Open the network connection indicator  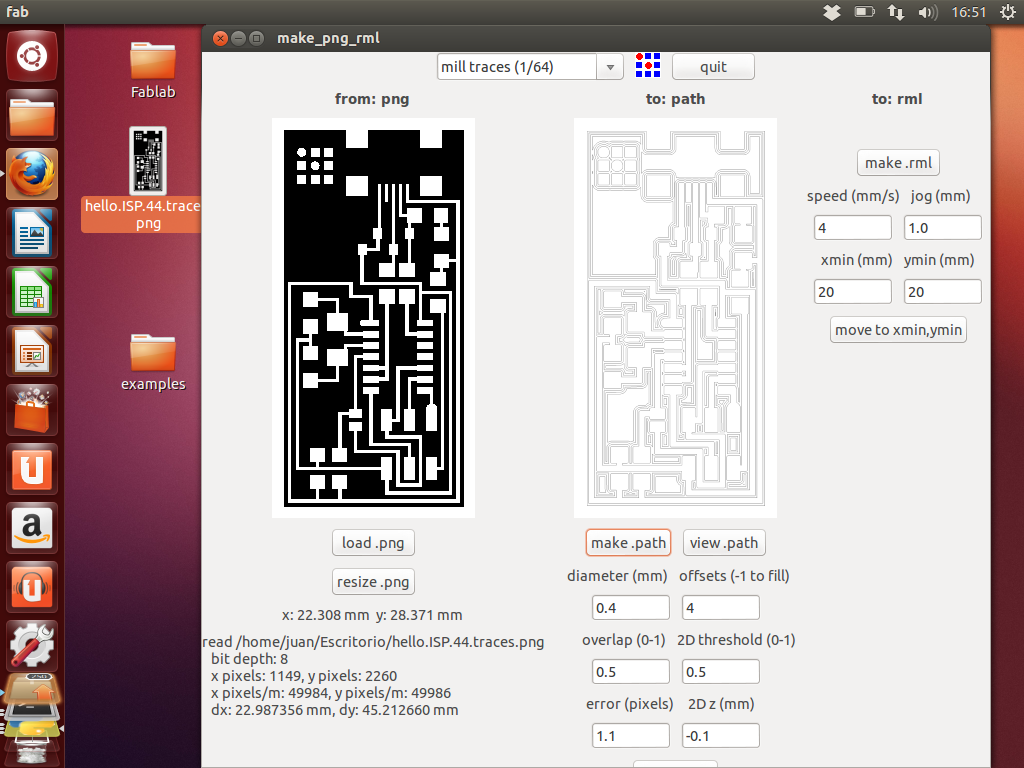point(895,12)
